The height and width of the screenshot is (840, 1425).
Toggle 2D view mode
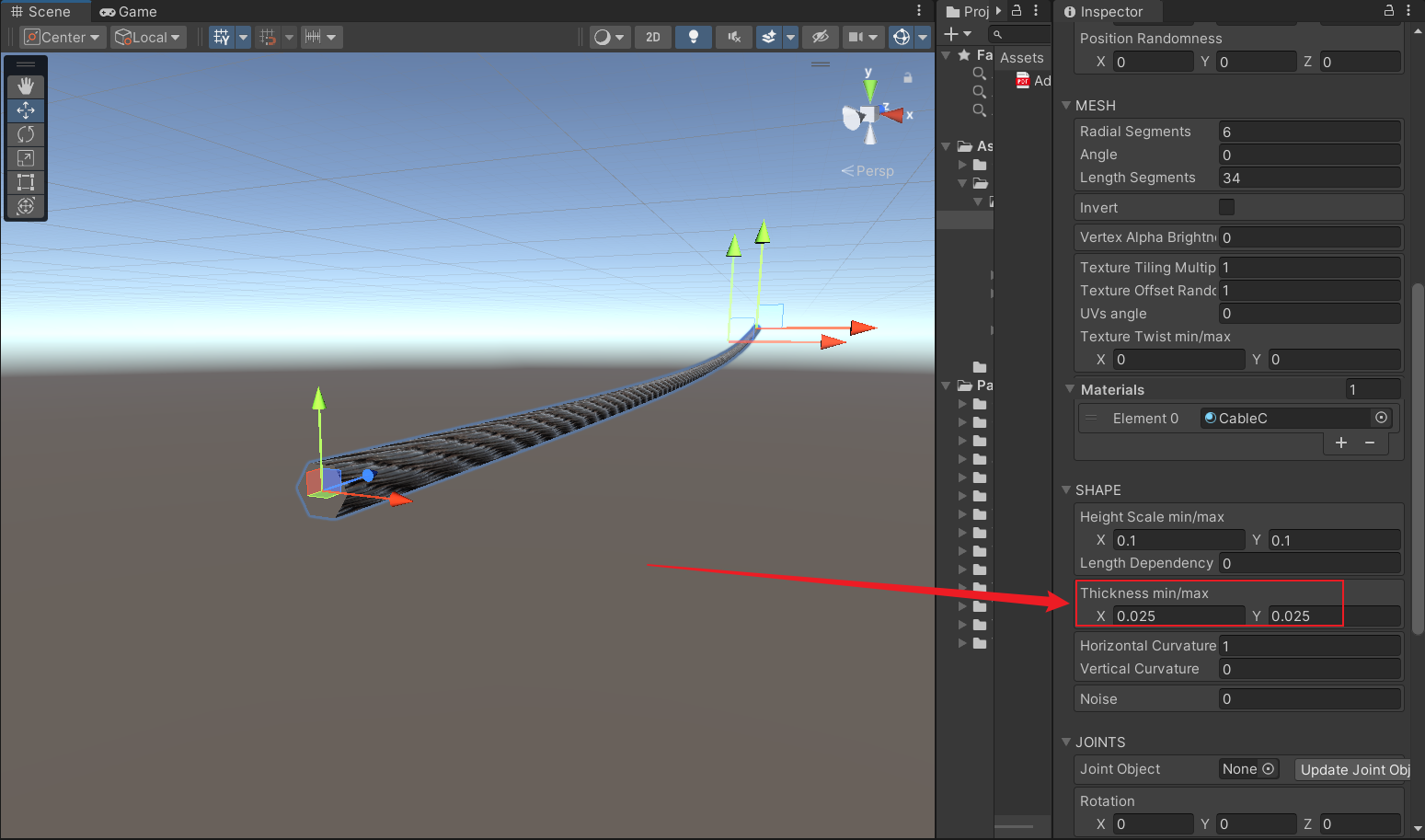tap(652, 37)
